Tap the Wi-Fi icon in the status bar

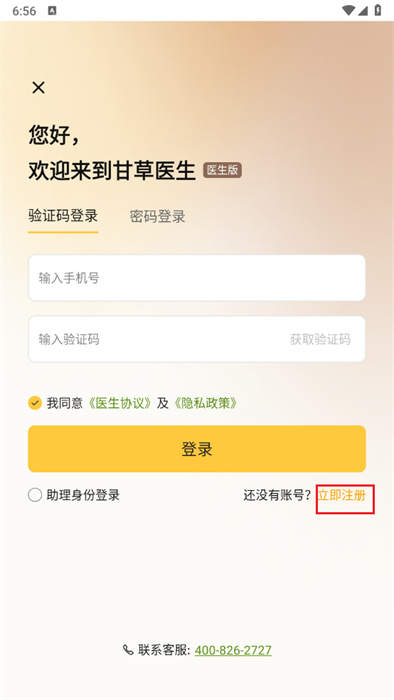[x=348, y=10]
